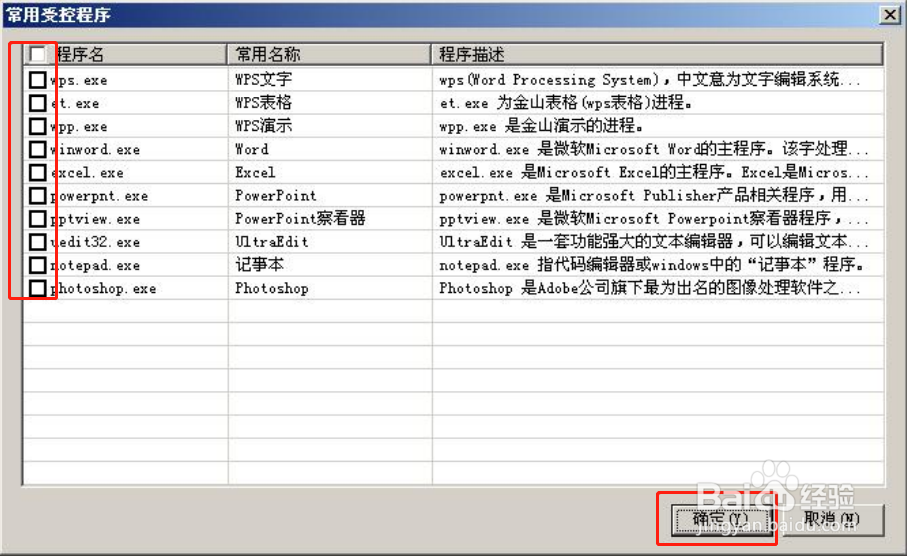Click the UltraEdit common name cell
This screenshot has width=907, height=557.
271,242
